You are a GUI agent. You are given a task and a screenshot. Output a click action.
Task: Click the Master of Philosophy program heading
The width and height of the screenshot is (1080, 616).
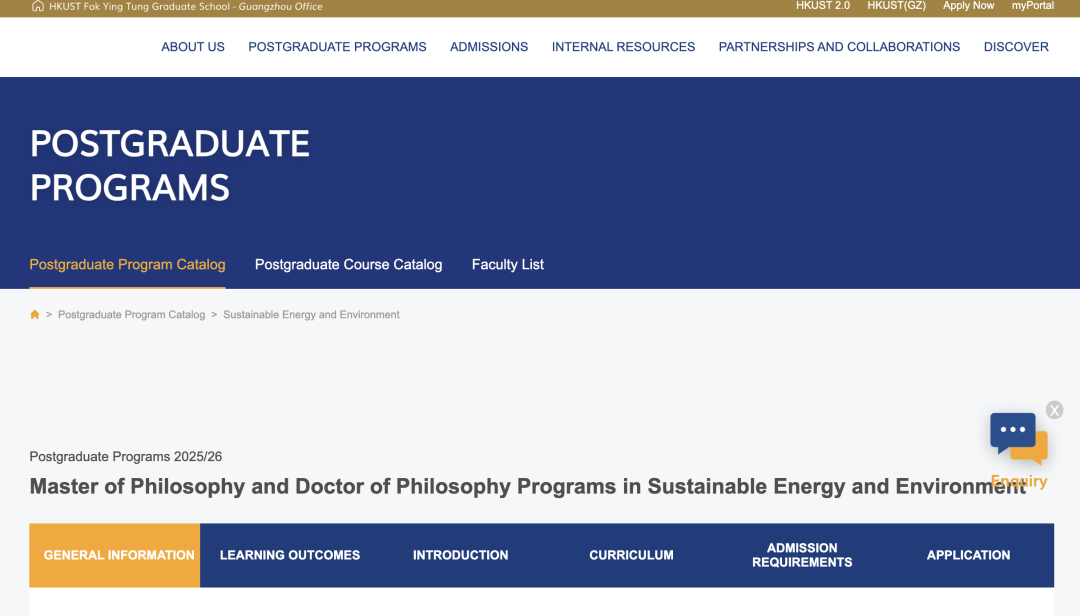[528, 486]
